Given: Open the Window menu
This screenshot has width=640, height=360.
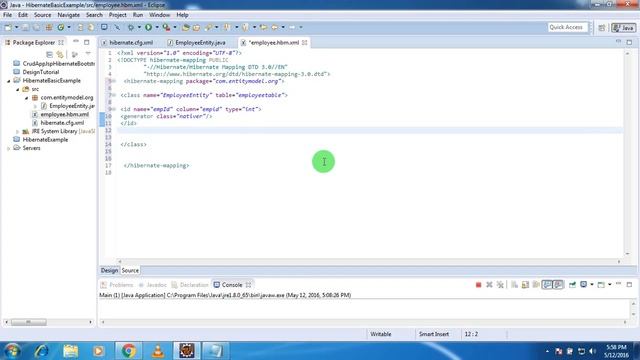Looking at the screenshot, I should [x=159, y=15].
